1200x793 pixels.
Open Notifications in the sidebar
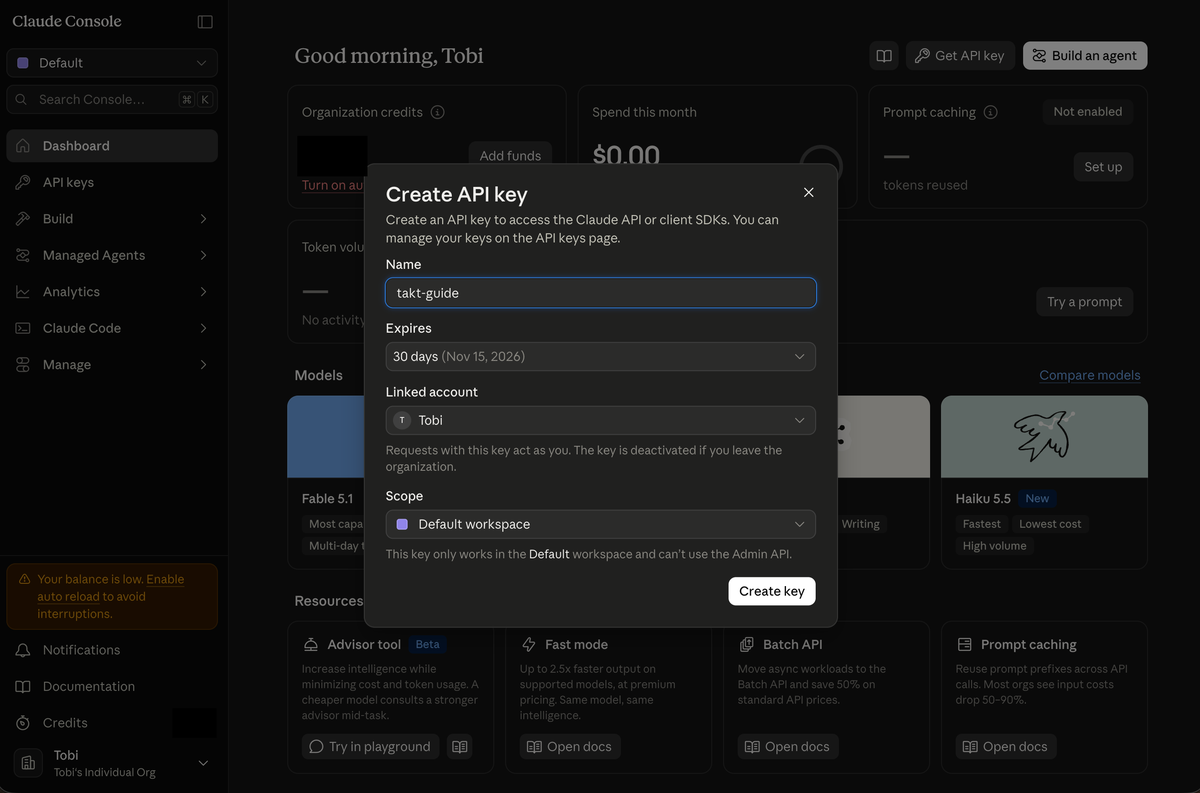tap(112, 650)
